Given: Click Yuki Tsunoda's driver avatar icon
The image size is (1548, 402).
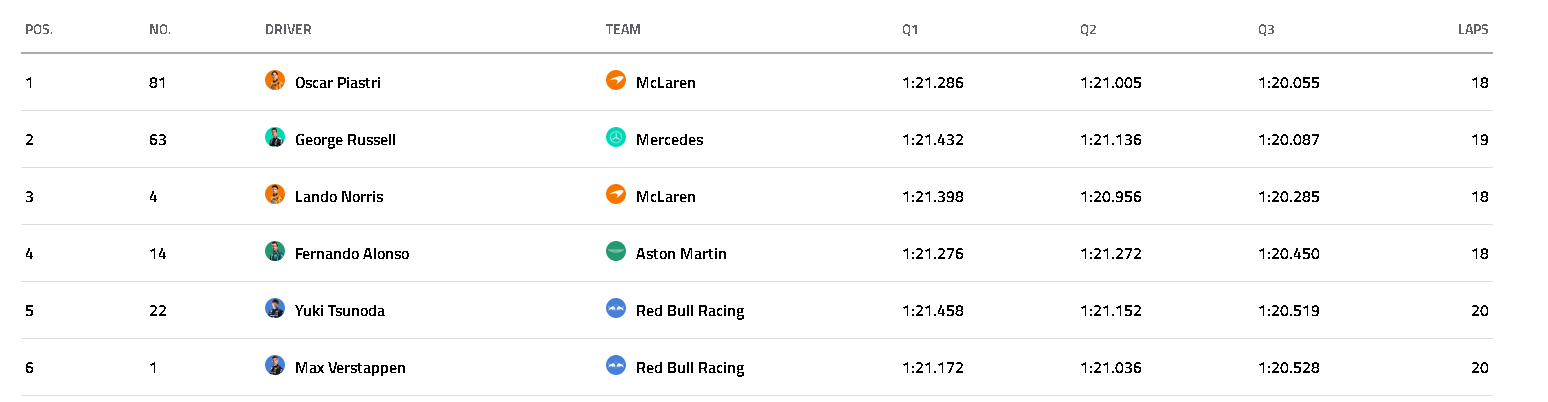Looking at the screenshot, I should (x=275, y=309).
